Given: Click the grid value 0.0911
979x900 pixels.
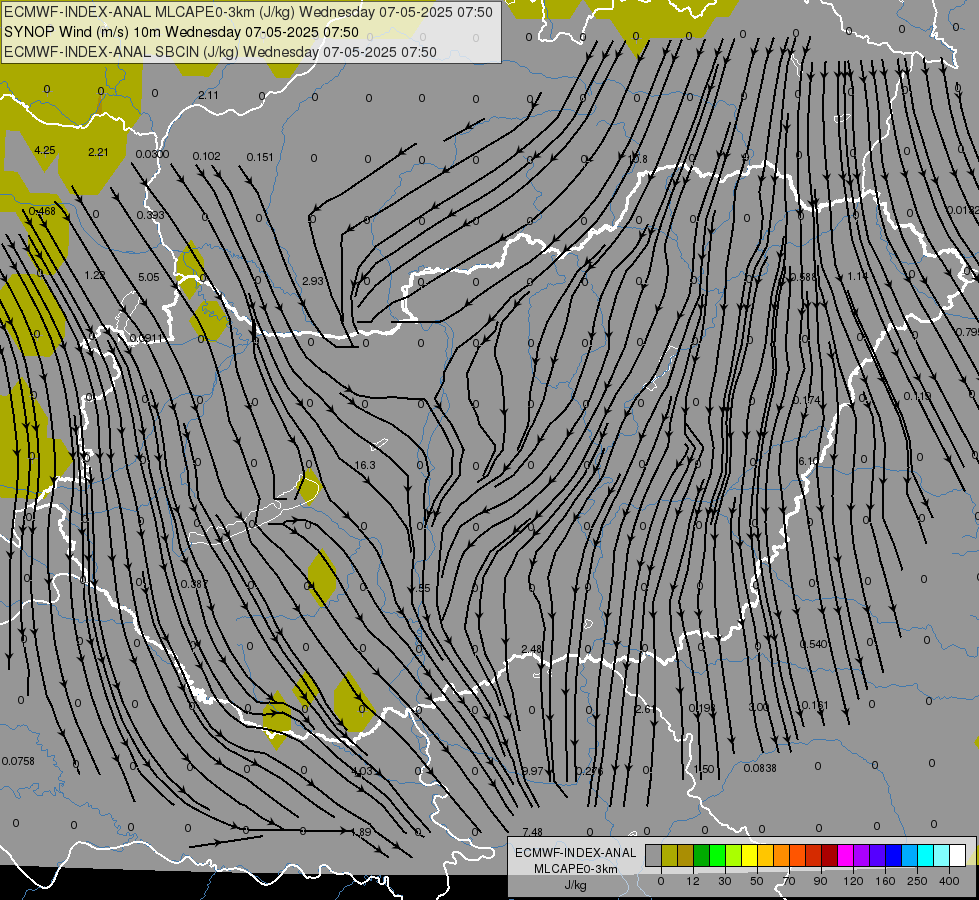Looking at the screenshot, I should 145,339.
